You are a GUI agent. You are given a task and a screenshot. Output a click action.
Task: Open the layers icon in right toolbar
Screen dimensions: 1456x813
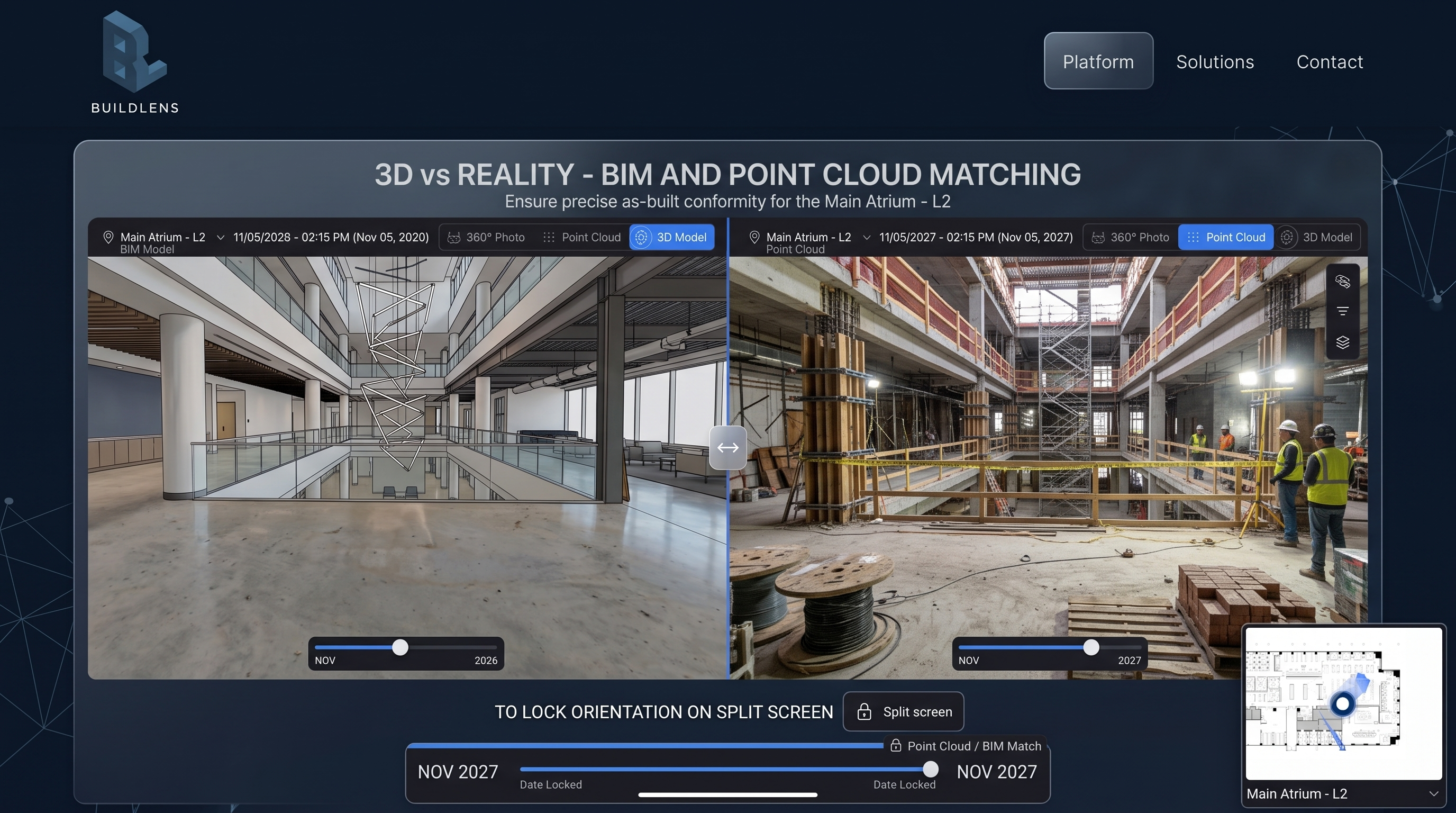click(1342, 342)
